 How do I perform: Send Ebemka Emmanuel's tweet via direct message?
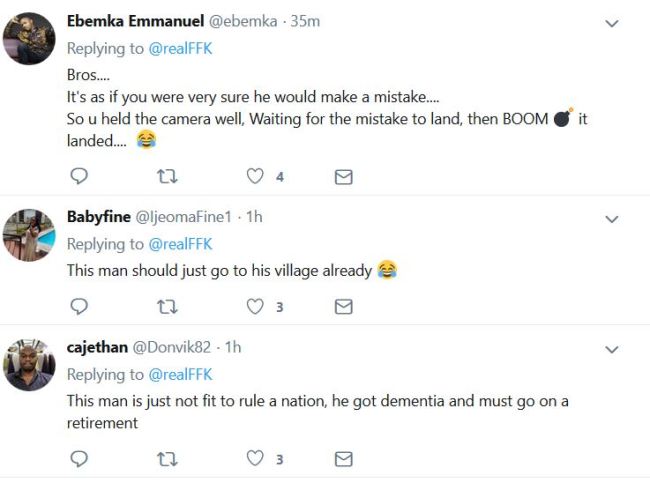pyautogui.click(x=344, y=177)
